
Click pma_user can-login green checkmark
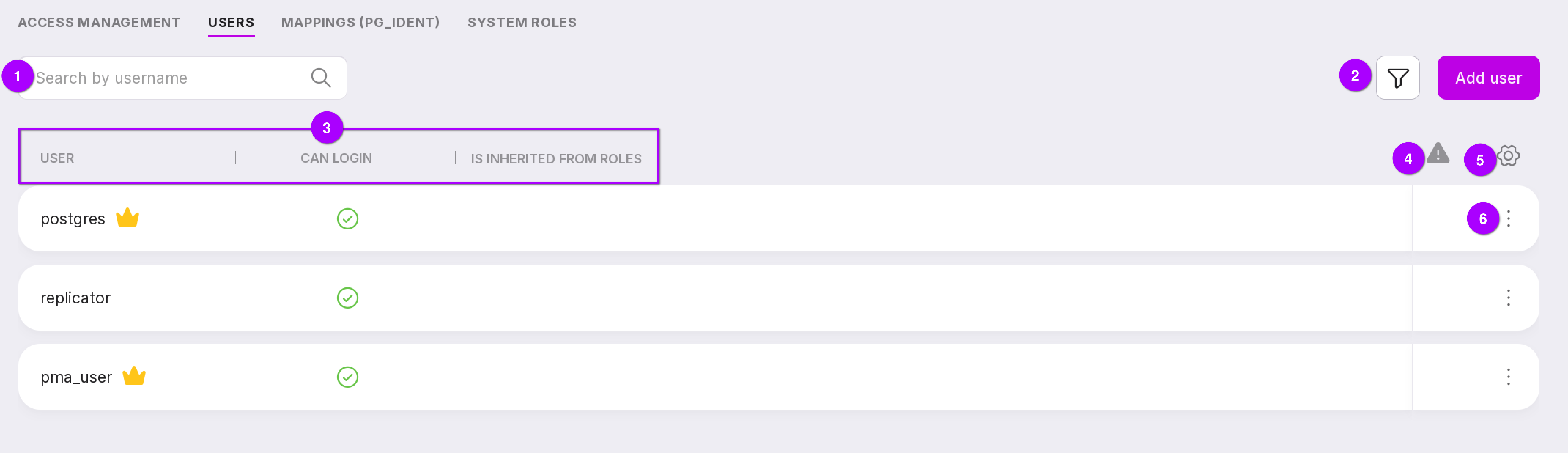pyautogui.click(x=348, y=377)
